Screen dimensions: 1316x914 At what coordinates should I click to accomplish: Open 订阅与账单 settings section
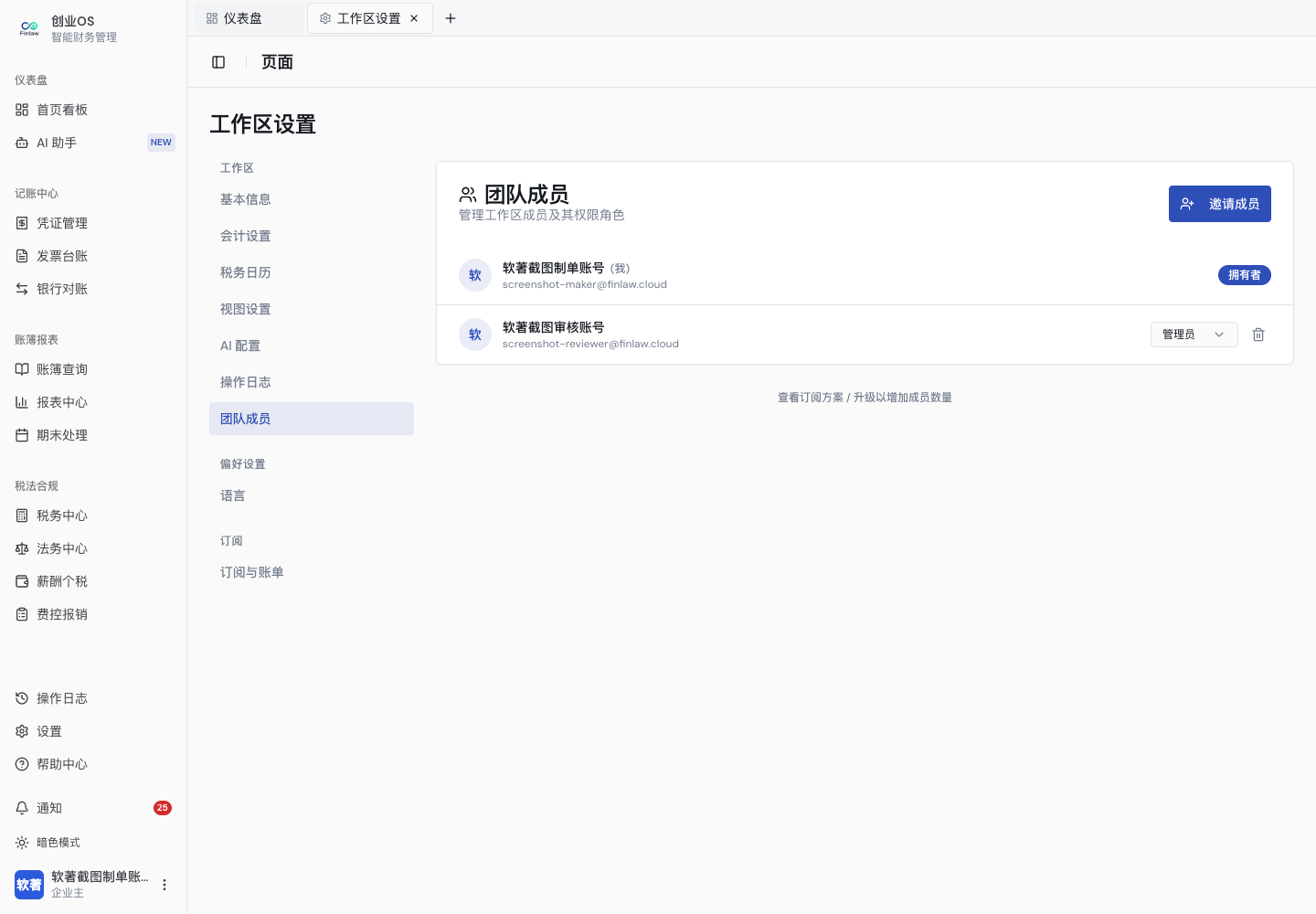pos(312,572)
